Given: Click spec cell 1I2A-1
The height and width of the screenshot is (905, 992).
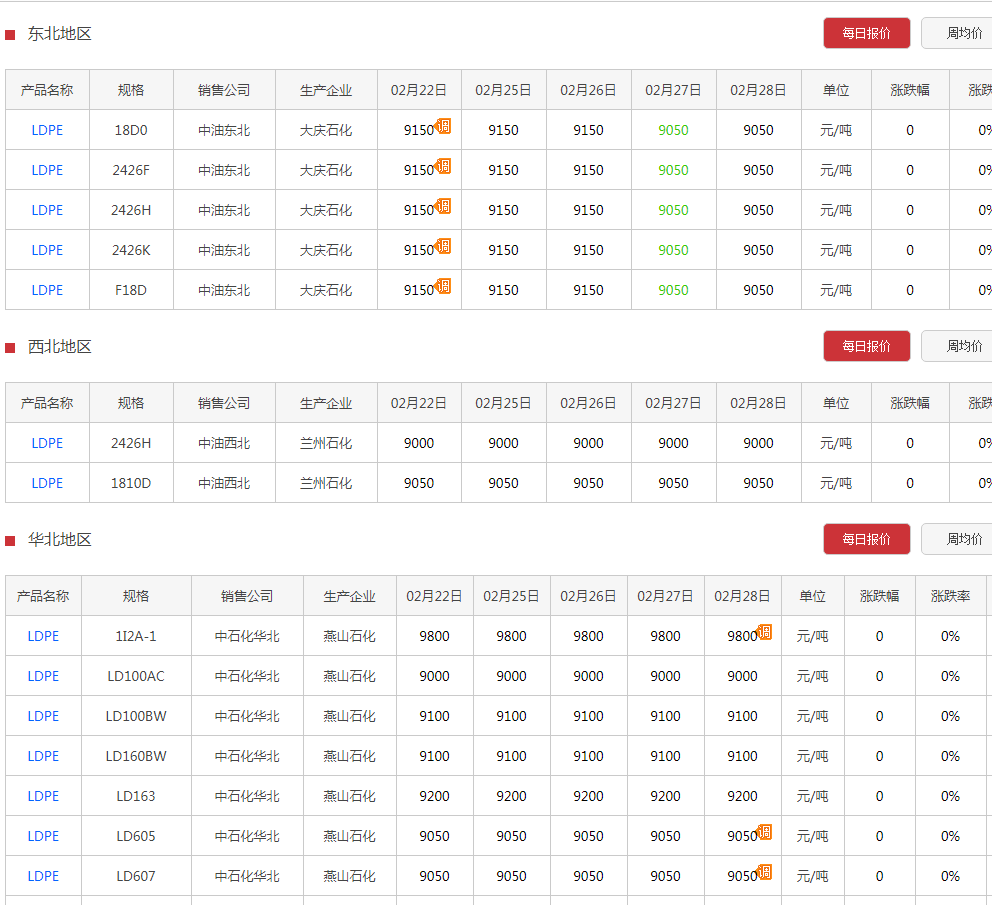Looking at the screenshot, I should click(136, 636).
